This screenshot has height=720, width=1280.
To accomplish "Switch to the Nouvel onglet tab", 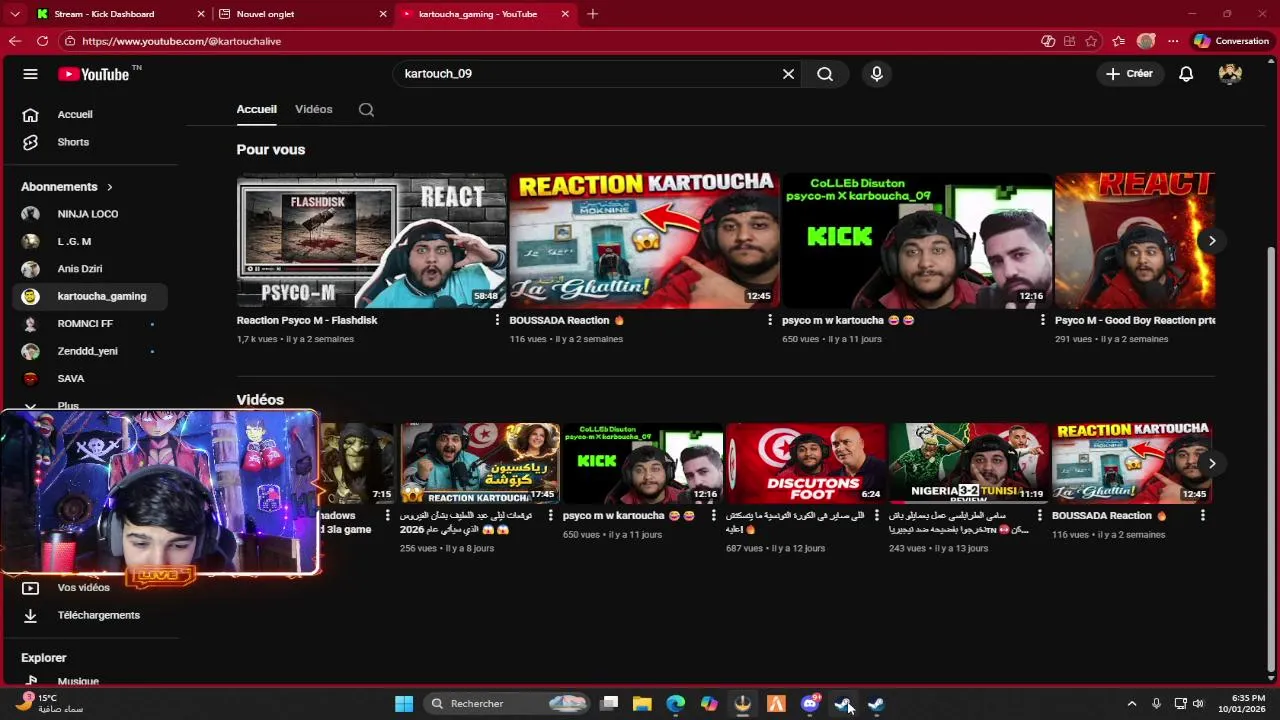I will click(x=301, y=14).
